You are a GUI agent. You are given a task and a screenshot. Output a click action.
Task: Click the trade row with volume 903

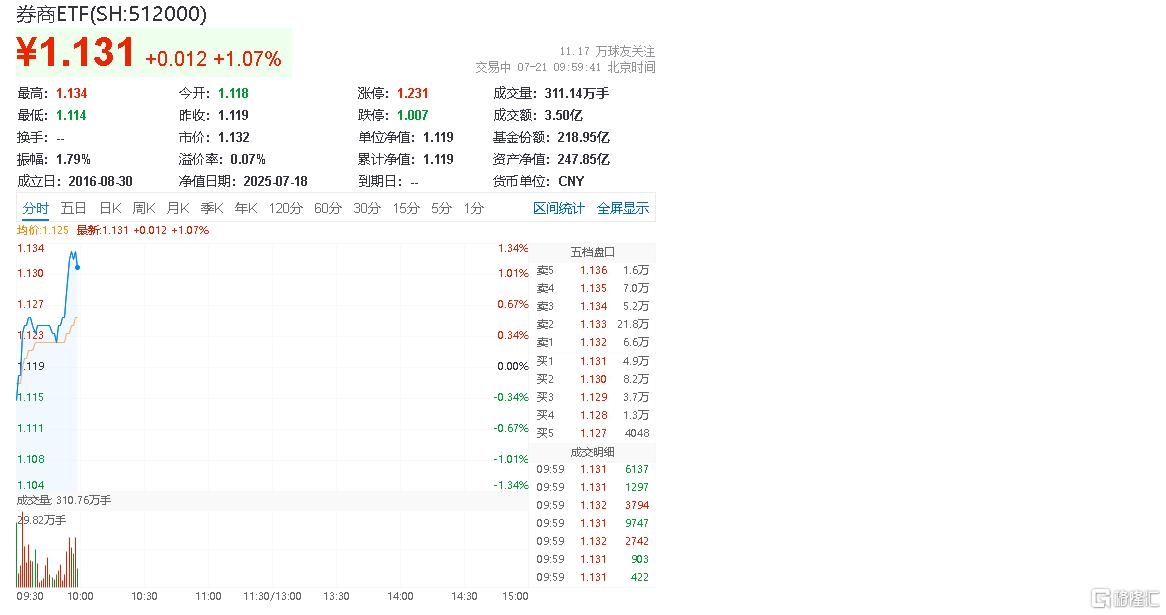593,559
